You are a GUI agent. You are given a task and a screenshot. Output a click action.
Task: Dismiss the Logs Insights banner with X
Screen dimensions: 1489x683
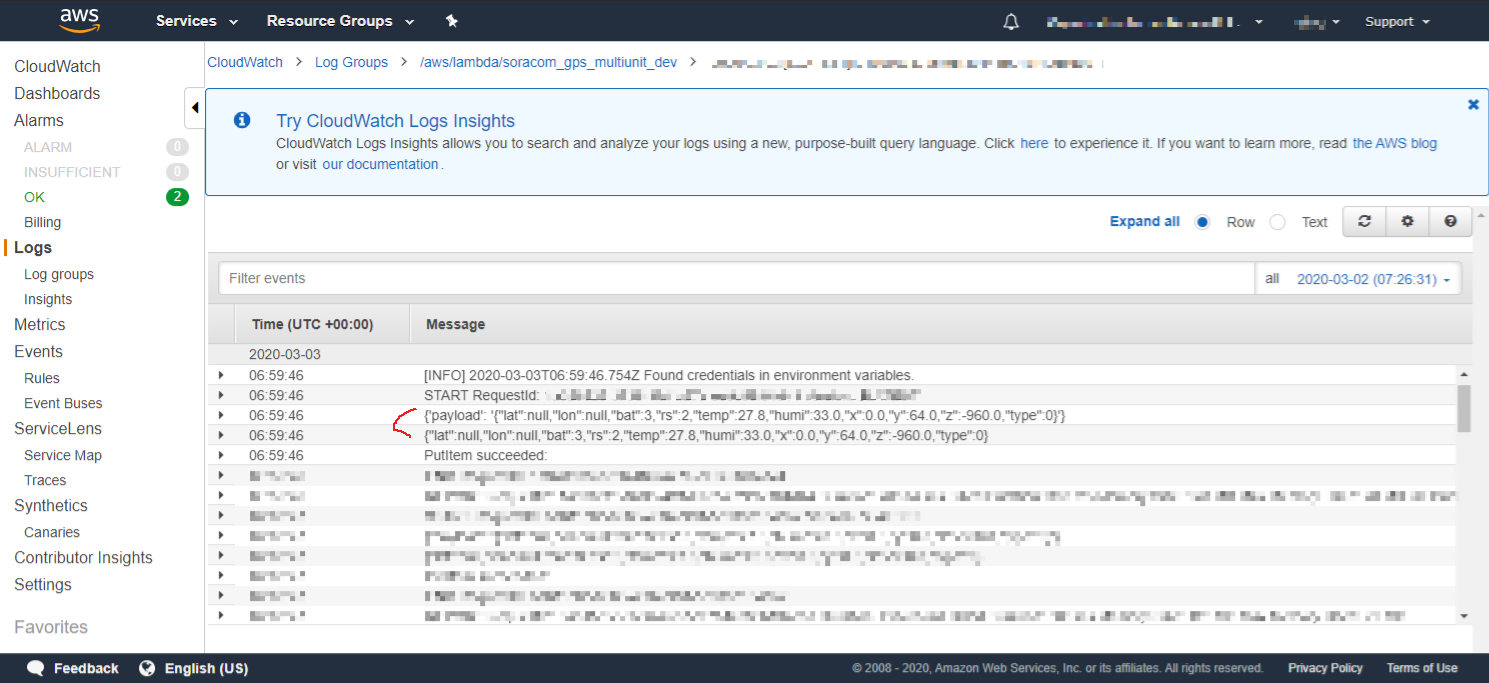point(1473,104)
